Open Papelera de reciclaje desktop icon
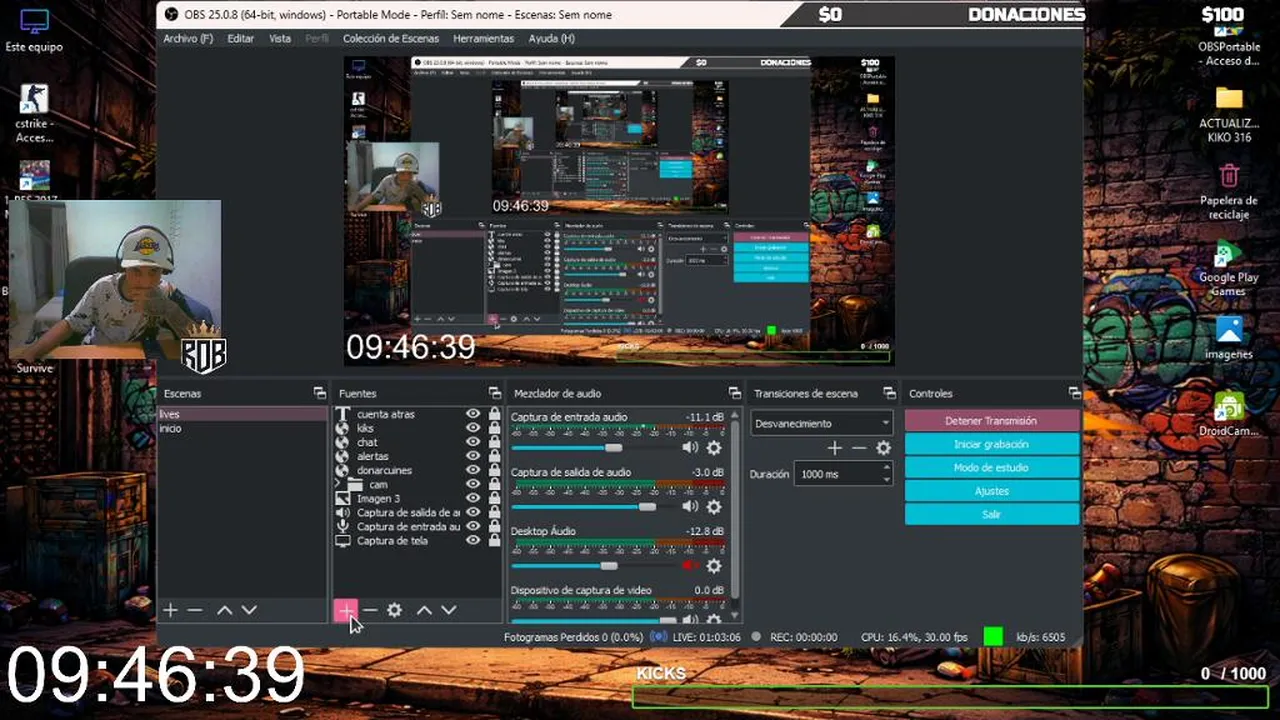1280x720 pixels. pyautogui.click(x=1229, y=192)
